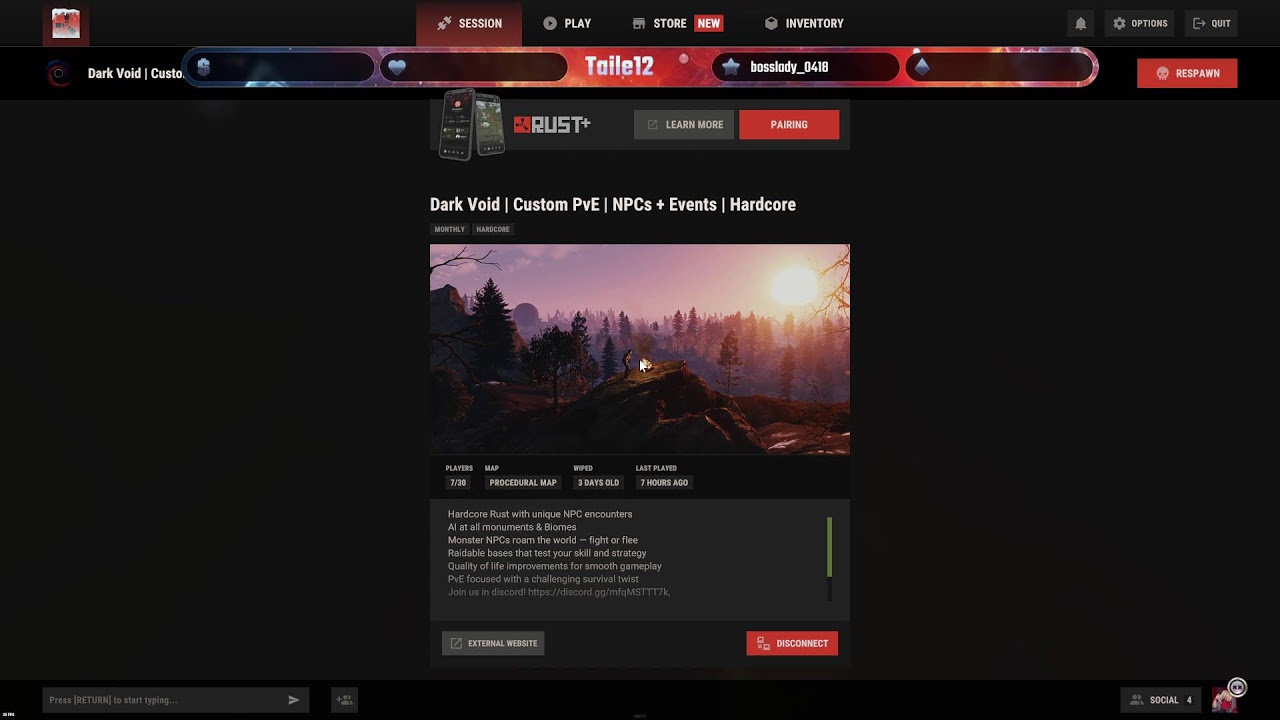Click the send message arrow icon
Image resolution: width=1280 pixels, height=720 pixels.
tap(294, 700)
